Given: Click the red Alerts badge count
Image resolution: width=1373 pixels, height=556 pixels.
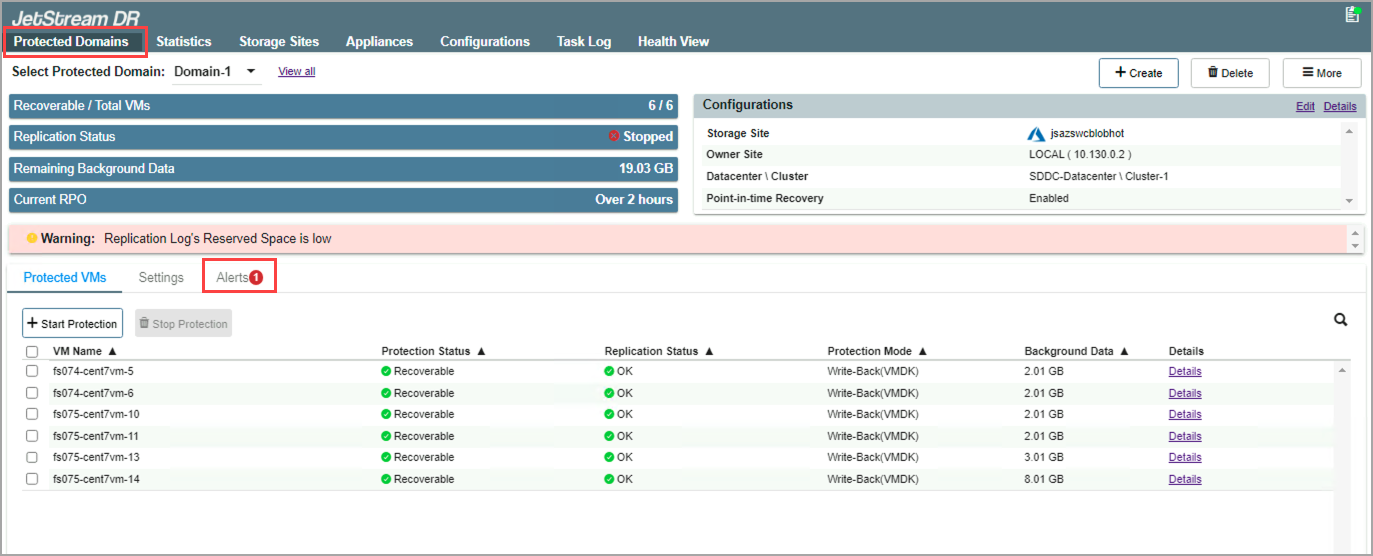Looking at the screenshot, I should [x=256, y=278].
